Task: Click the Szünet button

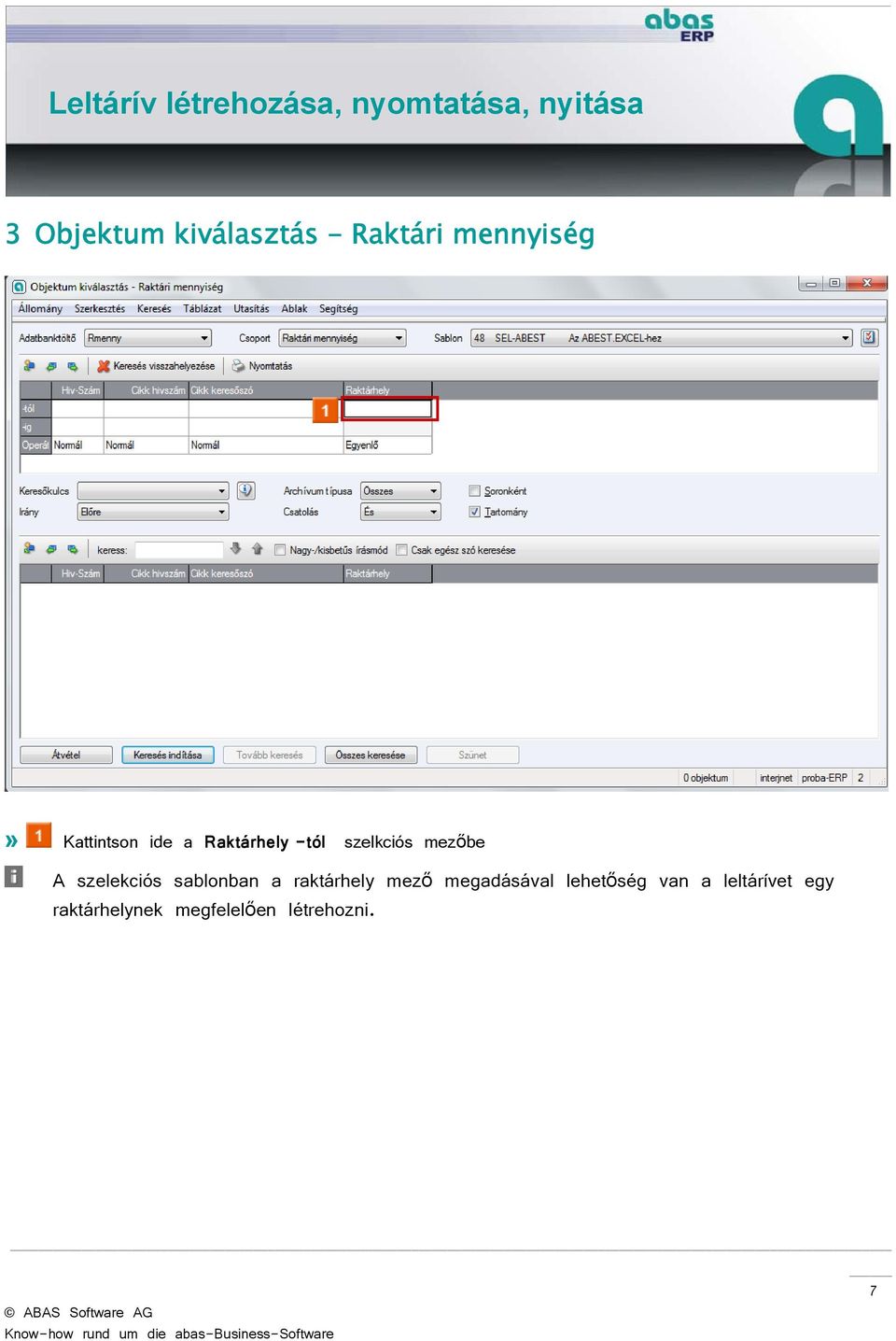Action: pos(472,755)
